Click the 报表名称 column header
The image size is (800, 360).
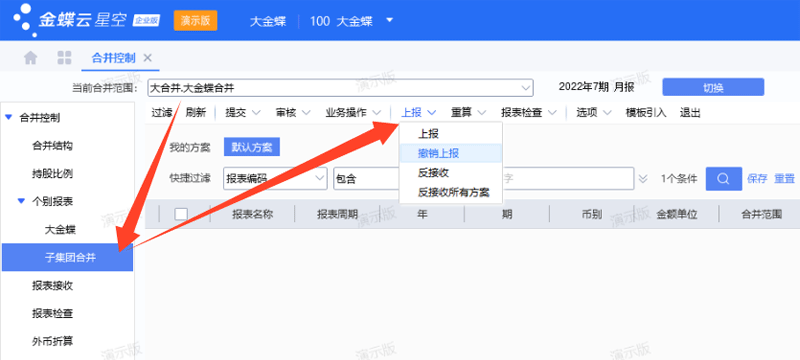click(253, 214)
